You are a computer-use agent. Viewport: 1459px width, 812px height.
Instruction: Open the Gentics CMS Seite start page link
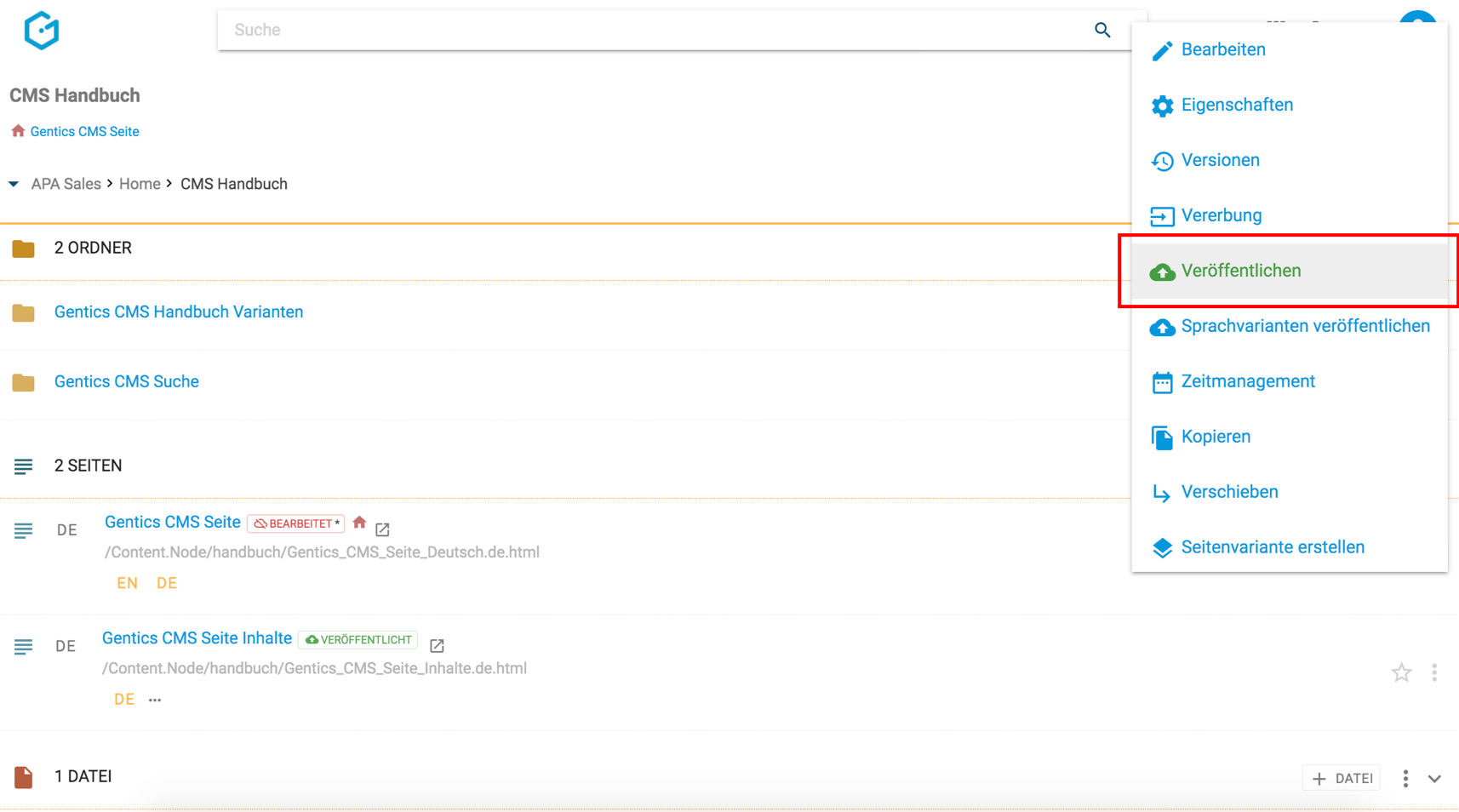click(84, 131)
